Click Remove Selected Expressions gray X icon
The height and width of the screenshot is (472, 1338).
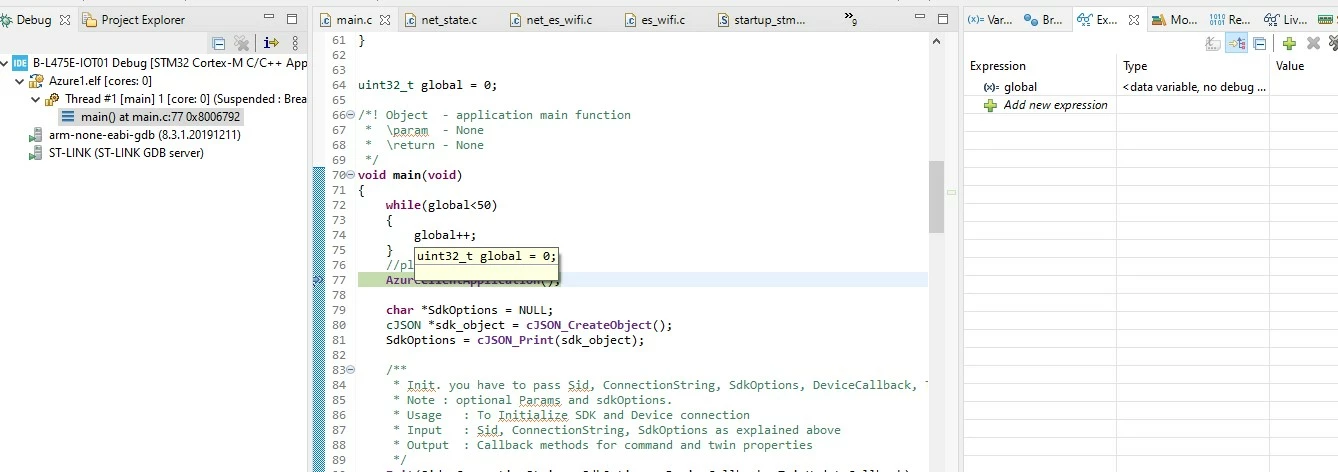point(1313,43)
